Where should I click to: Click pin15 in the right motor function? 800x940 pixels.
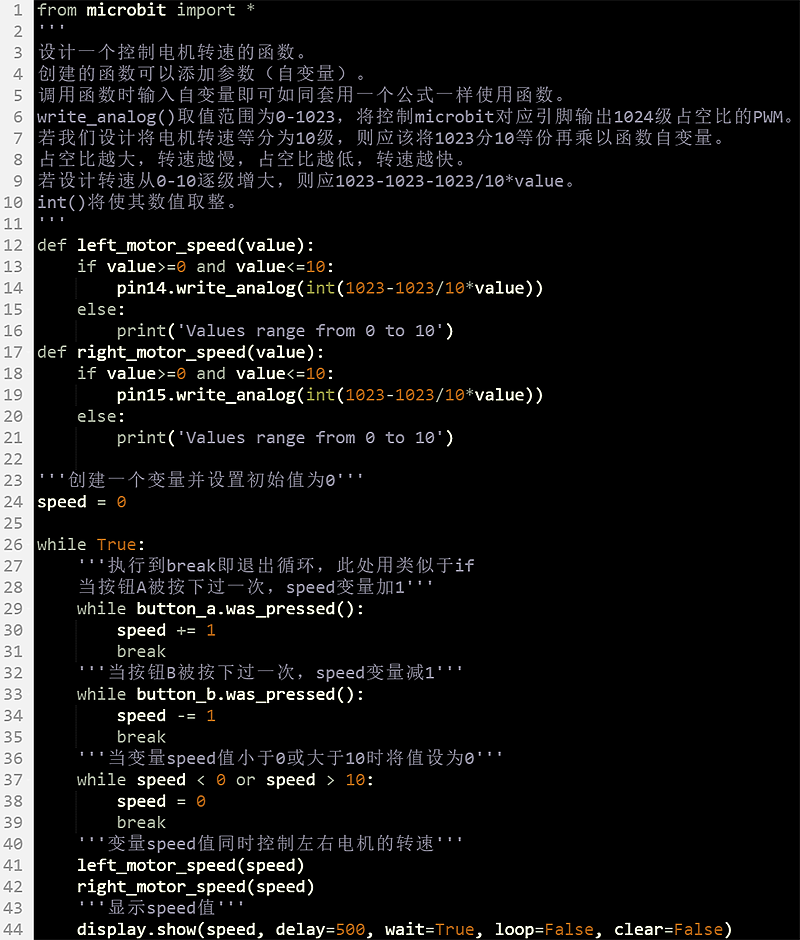tap(140, 395)
